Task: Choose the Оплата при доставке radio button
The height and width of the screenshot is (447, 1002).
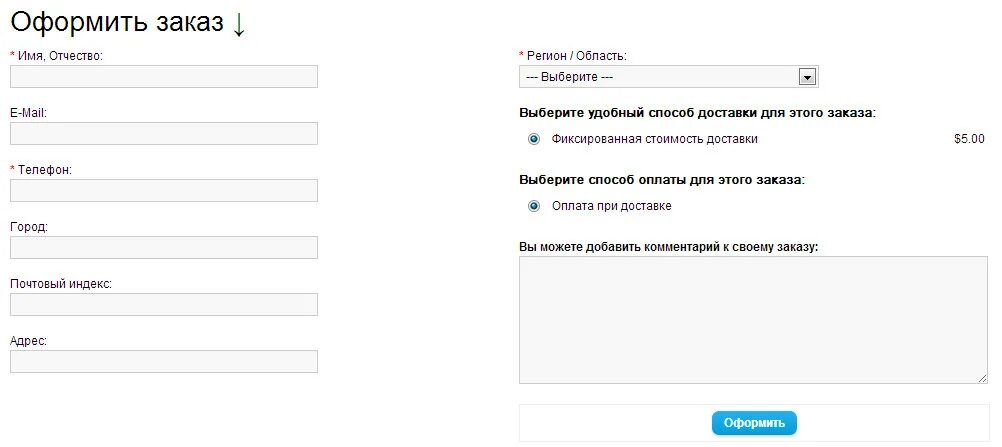Action: pos(533,206)
